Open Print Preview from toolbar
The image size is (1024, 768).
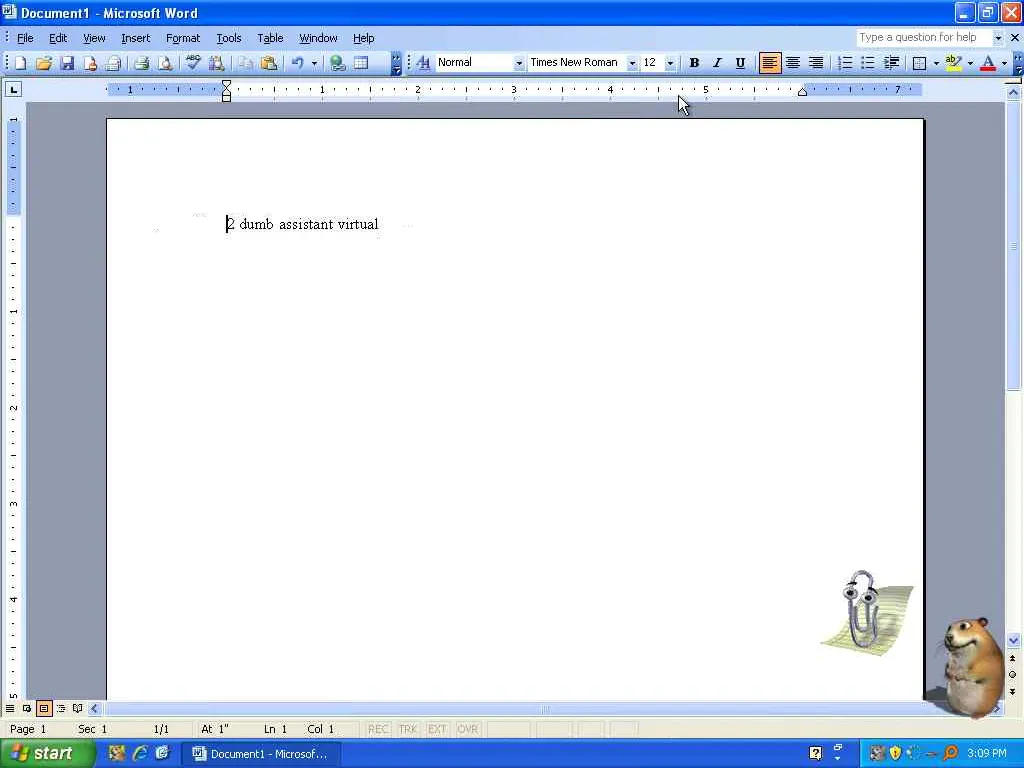click(165, 63)
